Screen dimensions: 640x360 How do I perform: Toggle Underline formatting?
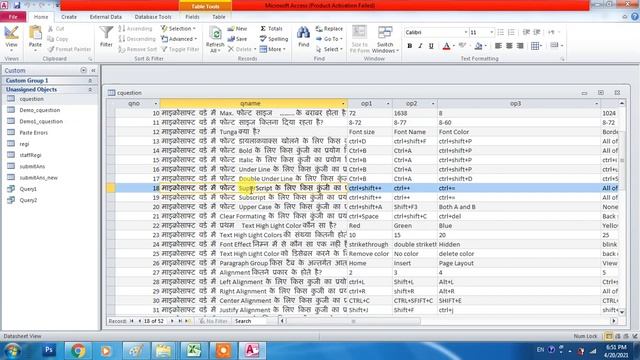431,46
